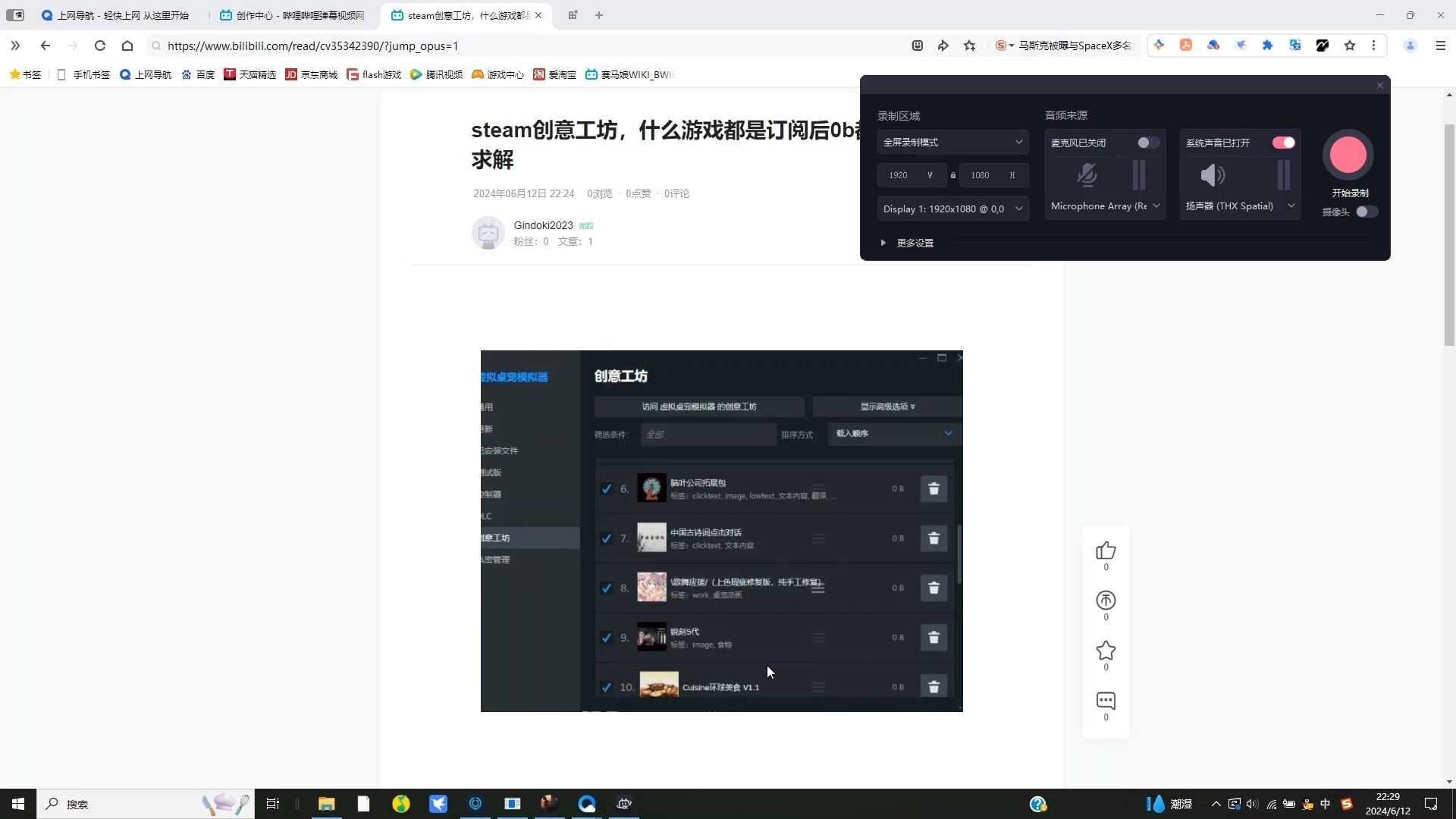This screenshot has height=819, width=1456.
Task: Open the Display 1 selection dropdown
Action: pos(953,209)
